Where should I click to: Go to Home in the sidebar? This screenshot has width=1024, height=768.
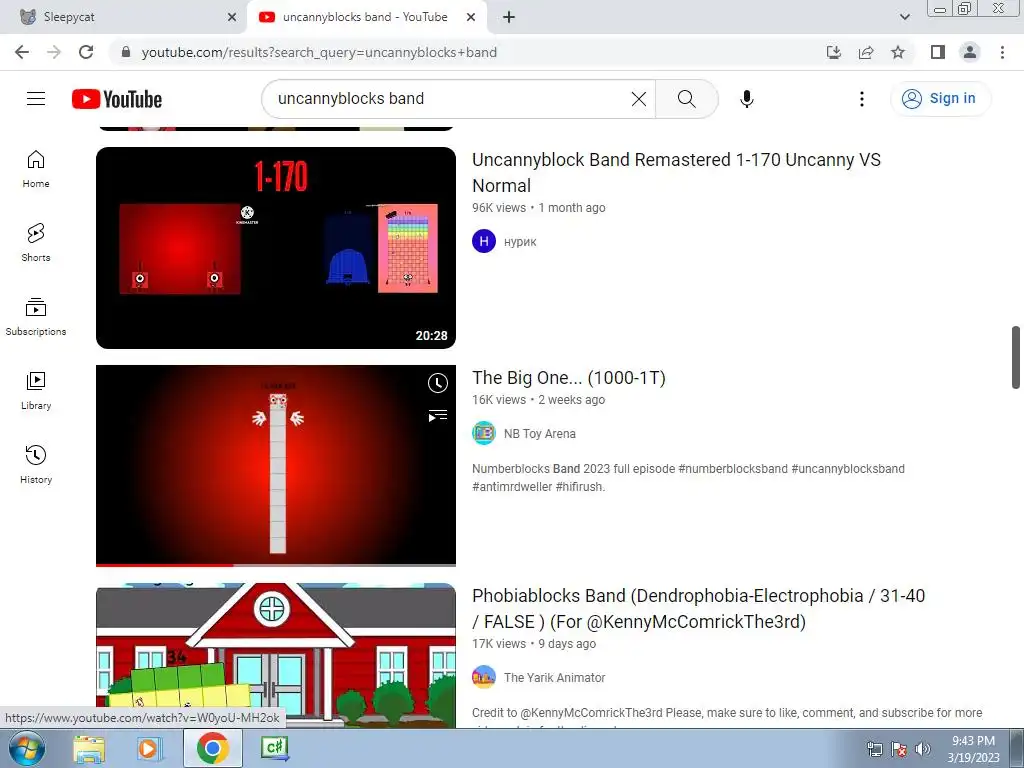[36, 168]
